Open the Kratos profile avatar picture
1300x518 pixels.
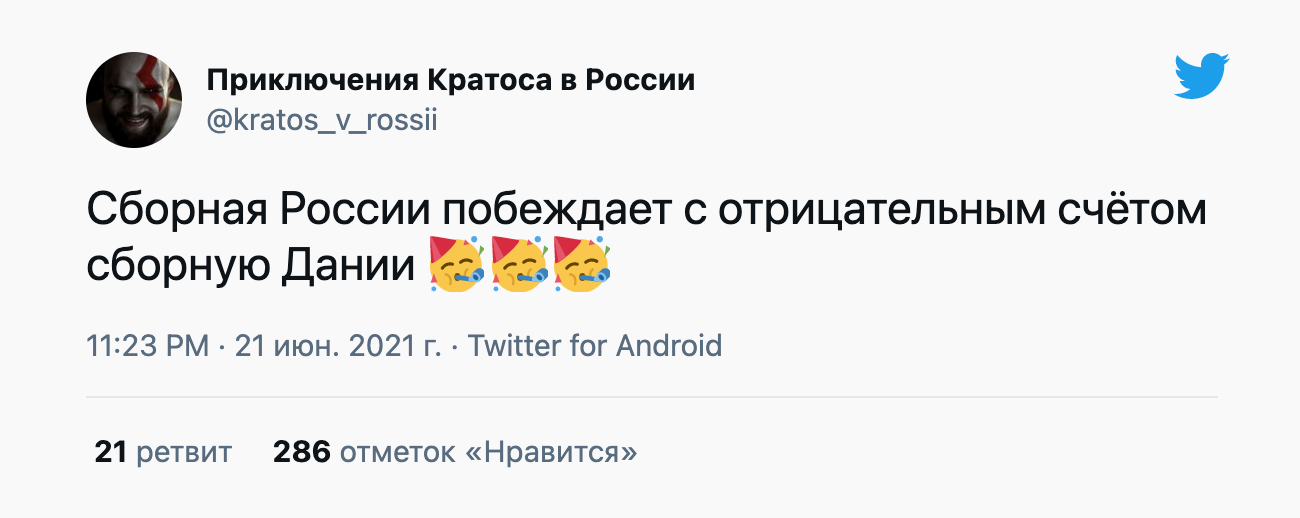(134, 99)
